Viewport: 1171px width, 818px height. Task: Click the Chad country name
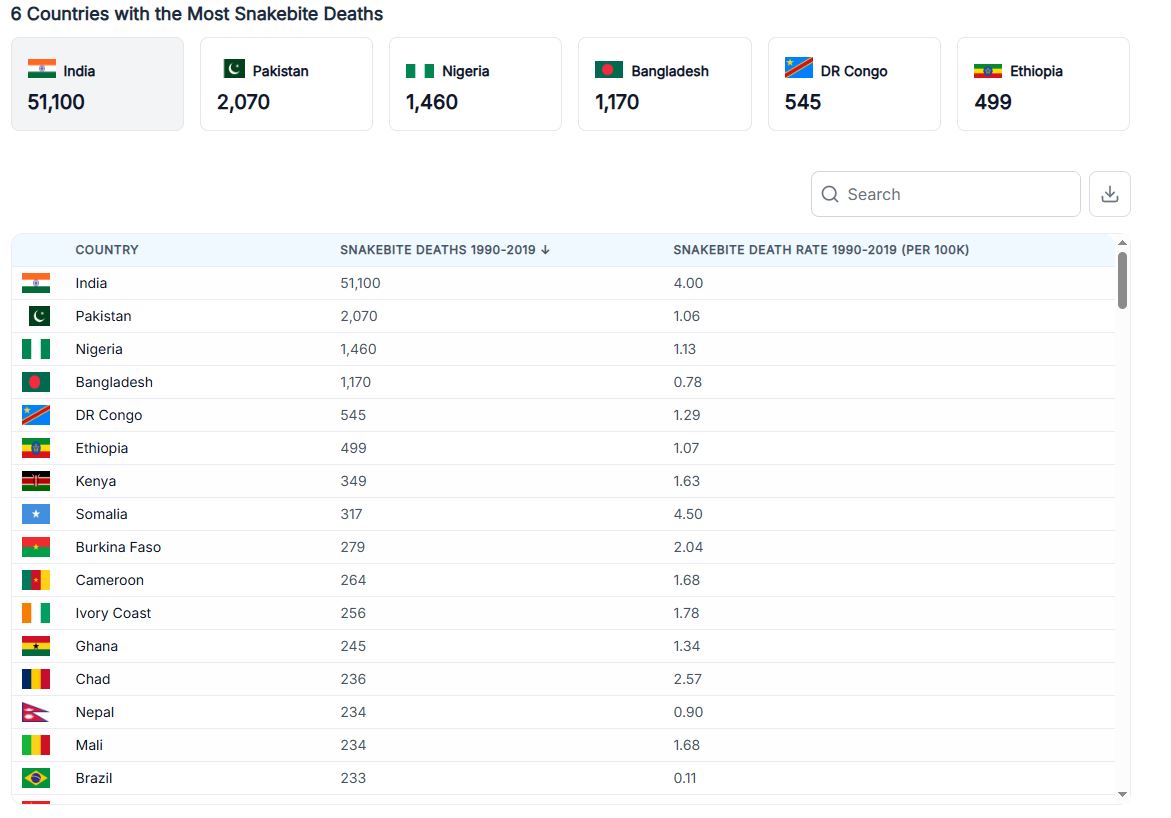tap(93, 679)
